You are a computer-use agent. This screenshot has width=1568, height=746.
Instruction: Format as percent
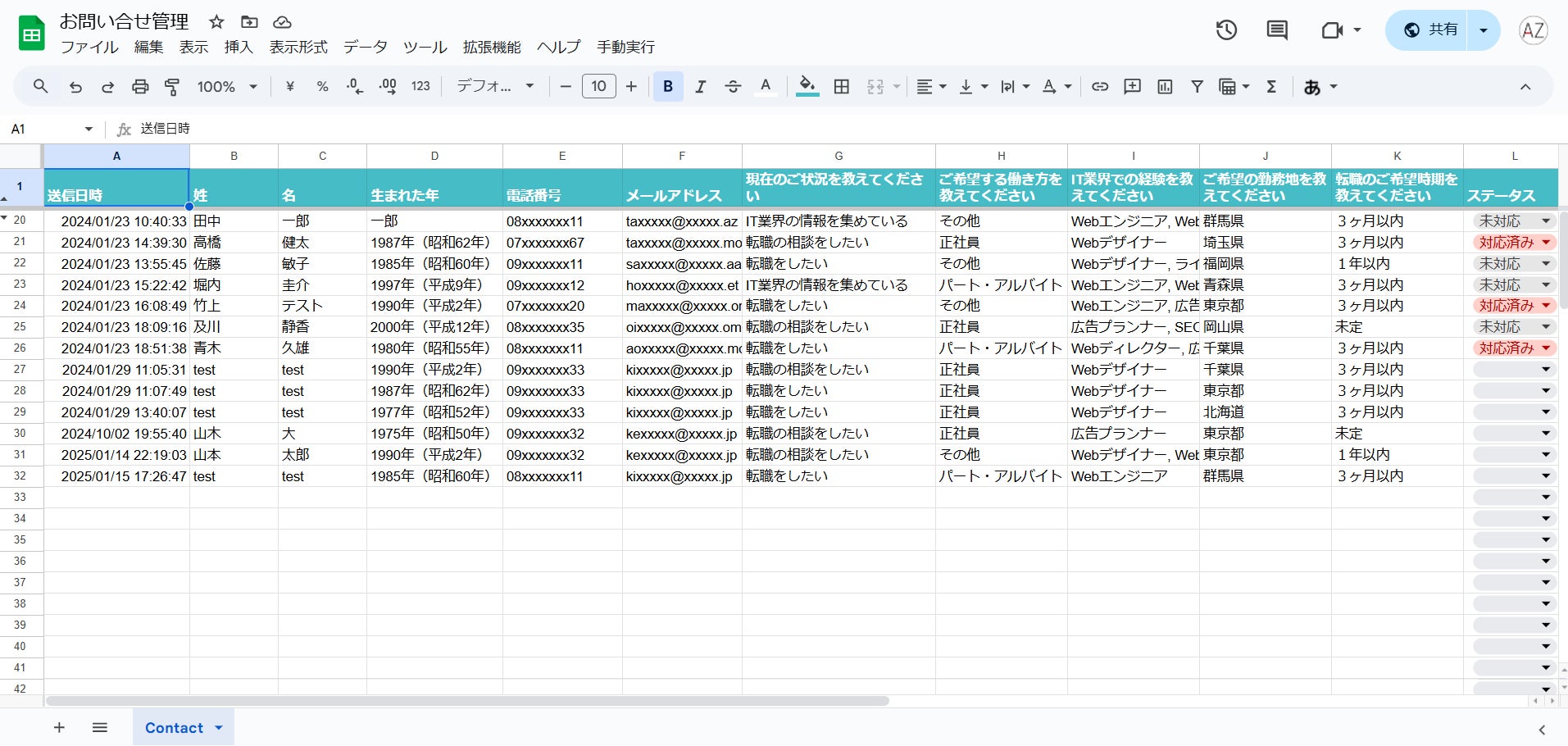click(322, 86)
